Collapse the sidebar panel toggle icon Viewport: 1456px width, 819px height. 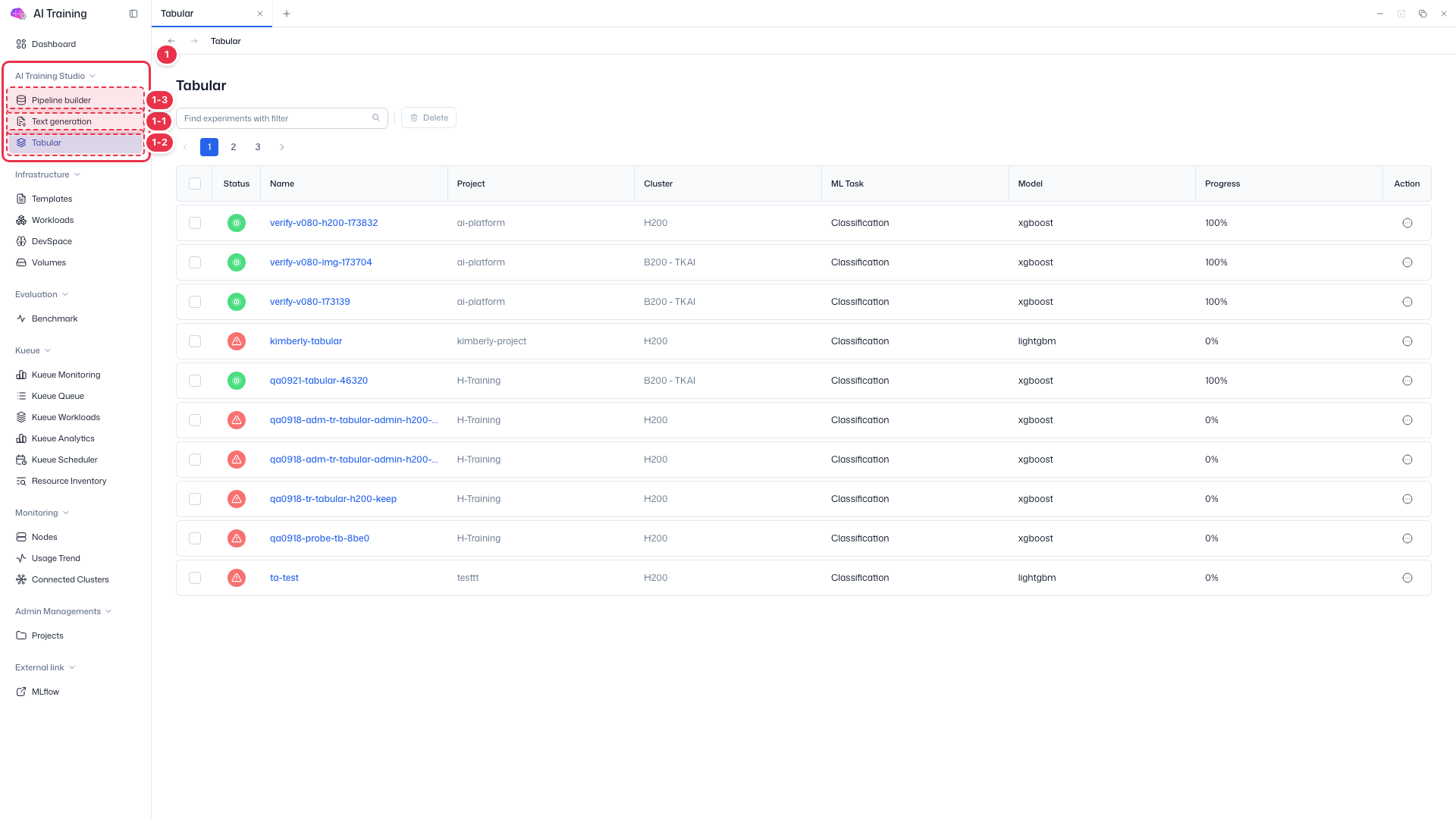pyautogui.click(x=133, y=14)
